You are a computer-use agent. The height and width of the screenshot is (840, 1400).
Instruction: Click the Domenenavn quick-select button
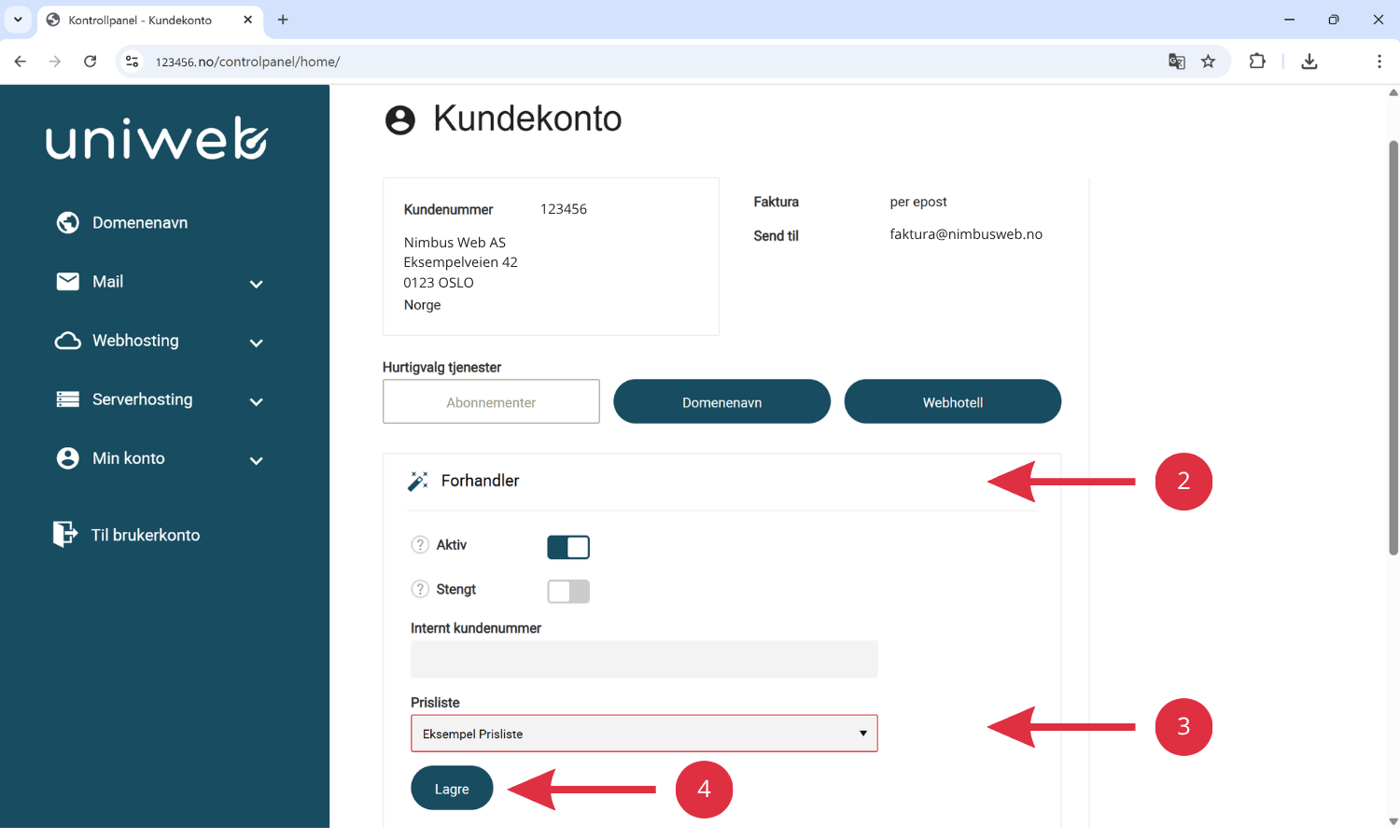721,401
